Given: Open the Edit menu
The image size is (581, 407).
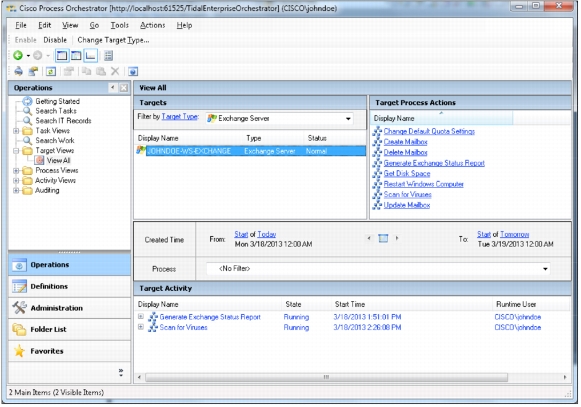Looking at the screenshot, I should [x=44, y=25].
